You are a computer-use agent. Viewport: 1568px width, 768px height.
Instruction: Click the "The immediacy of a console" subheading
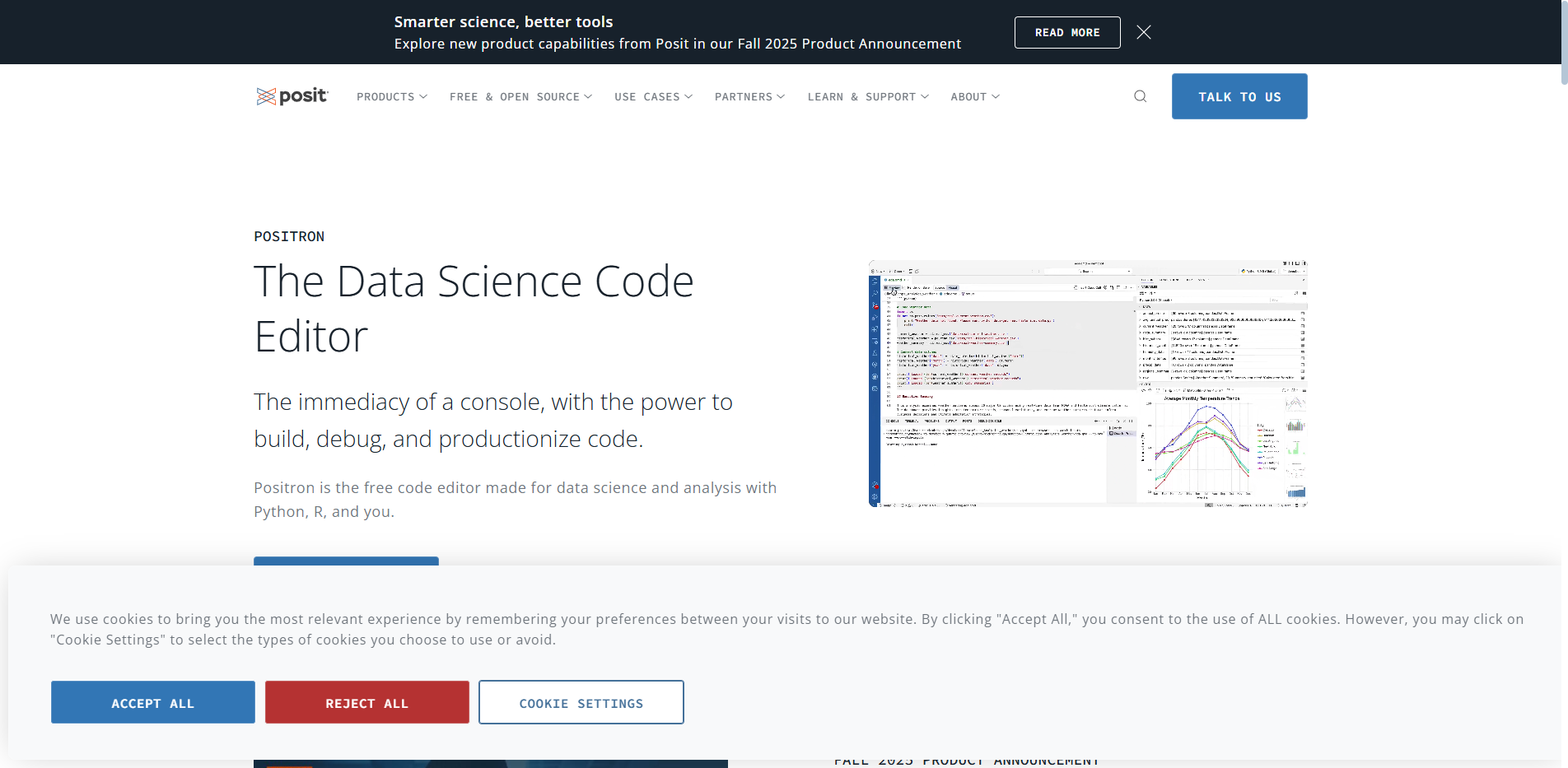point(493,420)
